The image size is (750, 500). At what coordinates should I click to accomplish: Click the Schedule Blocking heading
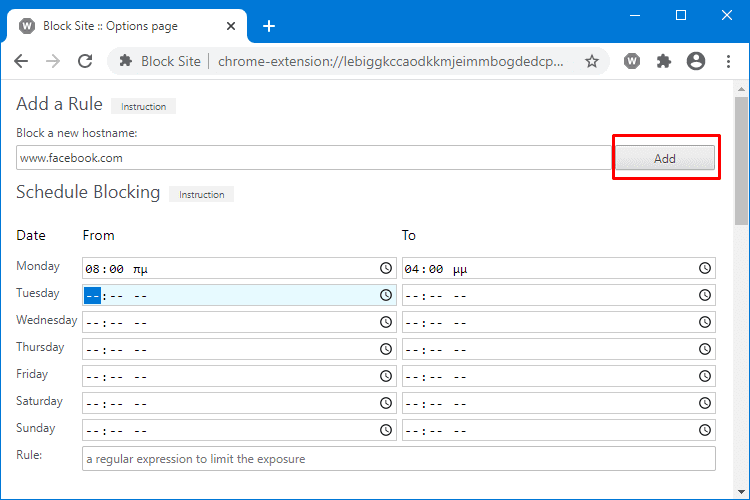88,192
